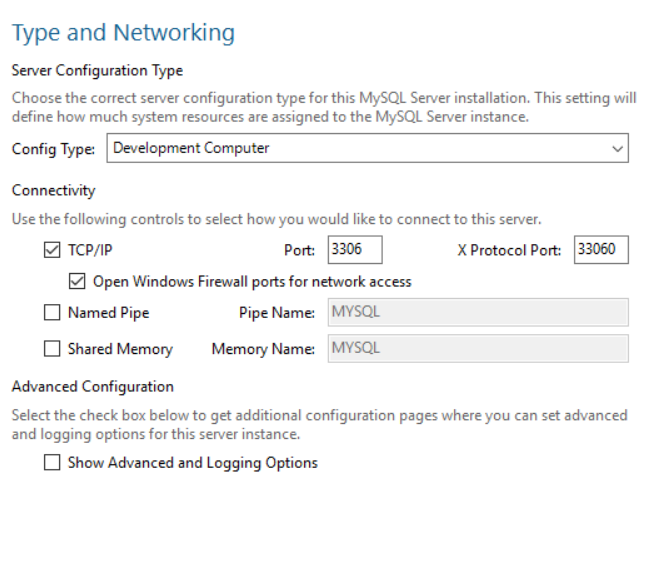Click the X Protocol Port field
Screen dimensions: 645x579
coord(601,250)
